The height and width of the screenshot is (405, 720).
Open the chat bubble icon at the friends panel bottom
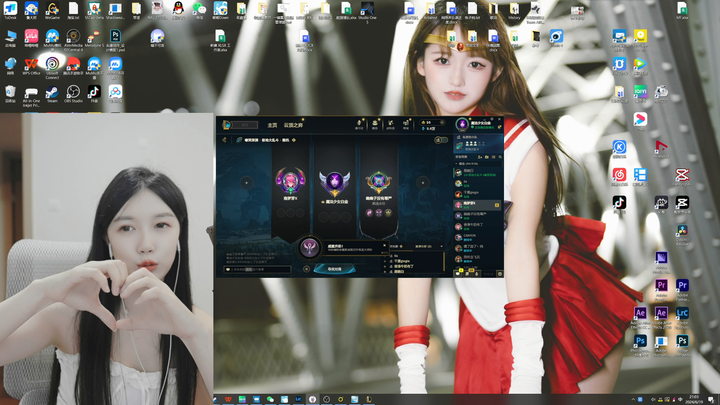(x=459, y=274)
